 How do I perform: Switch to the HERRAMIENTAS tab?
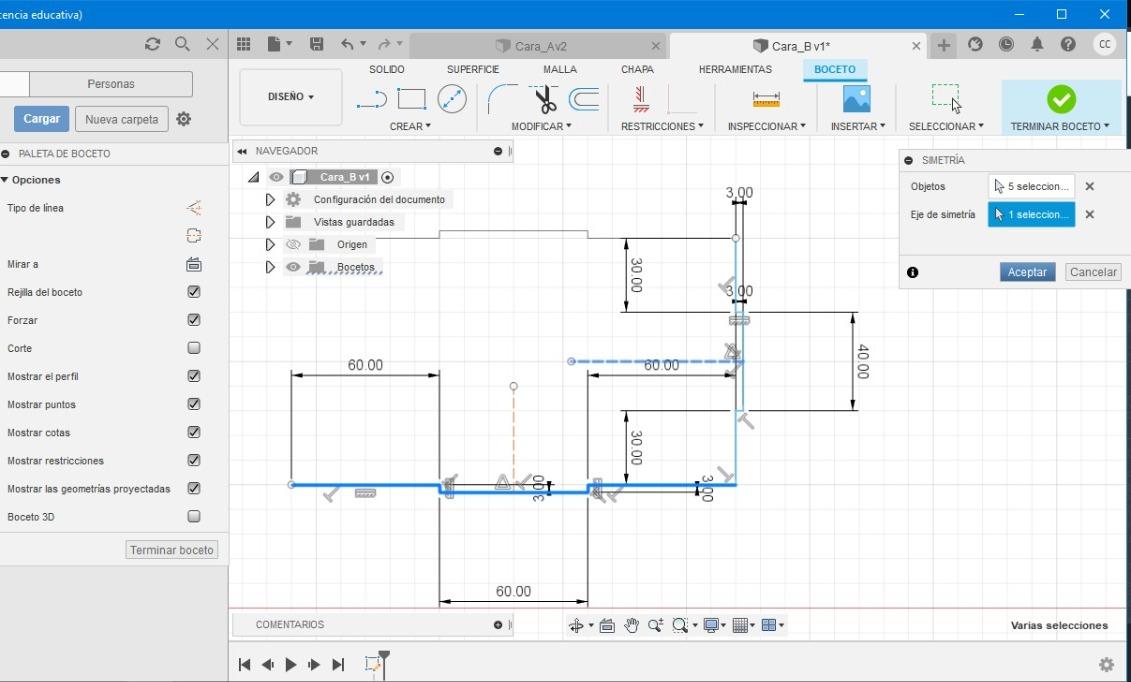(x=735, y=69)
